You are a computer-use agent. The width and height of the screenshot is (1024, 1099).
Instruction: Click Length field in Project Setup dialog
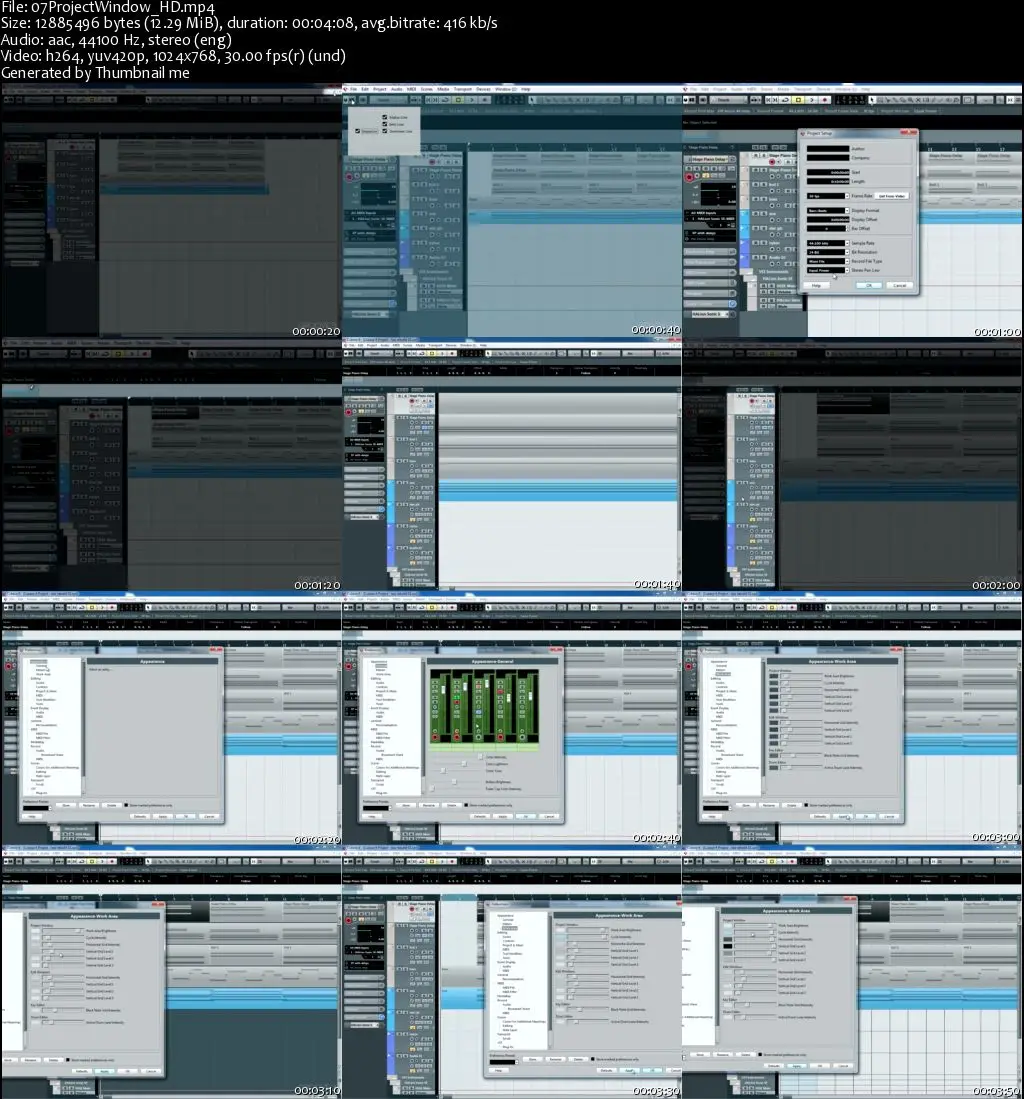coord(828,181)
